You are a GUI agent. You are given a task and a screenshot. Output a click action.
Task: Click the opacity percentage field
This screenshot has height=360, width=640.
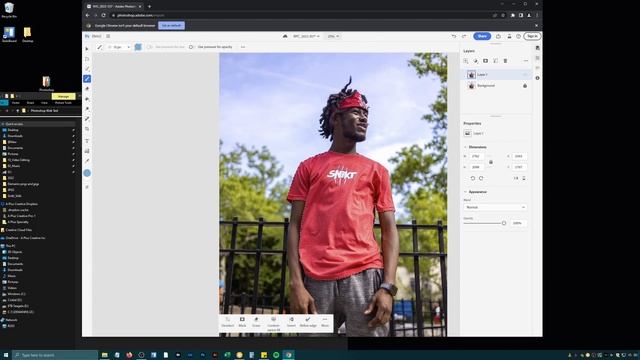tap(518, 223)
